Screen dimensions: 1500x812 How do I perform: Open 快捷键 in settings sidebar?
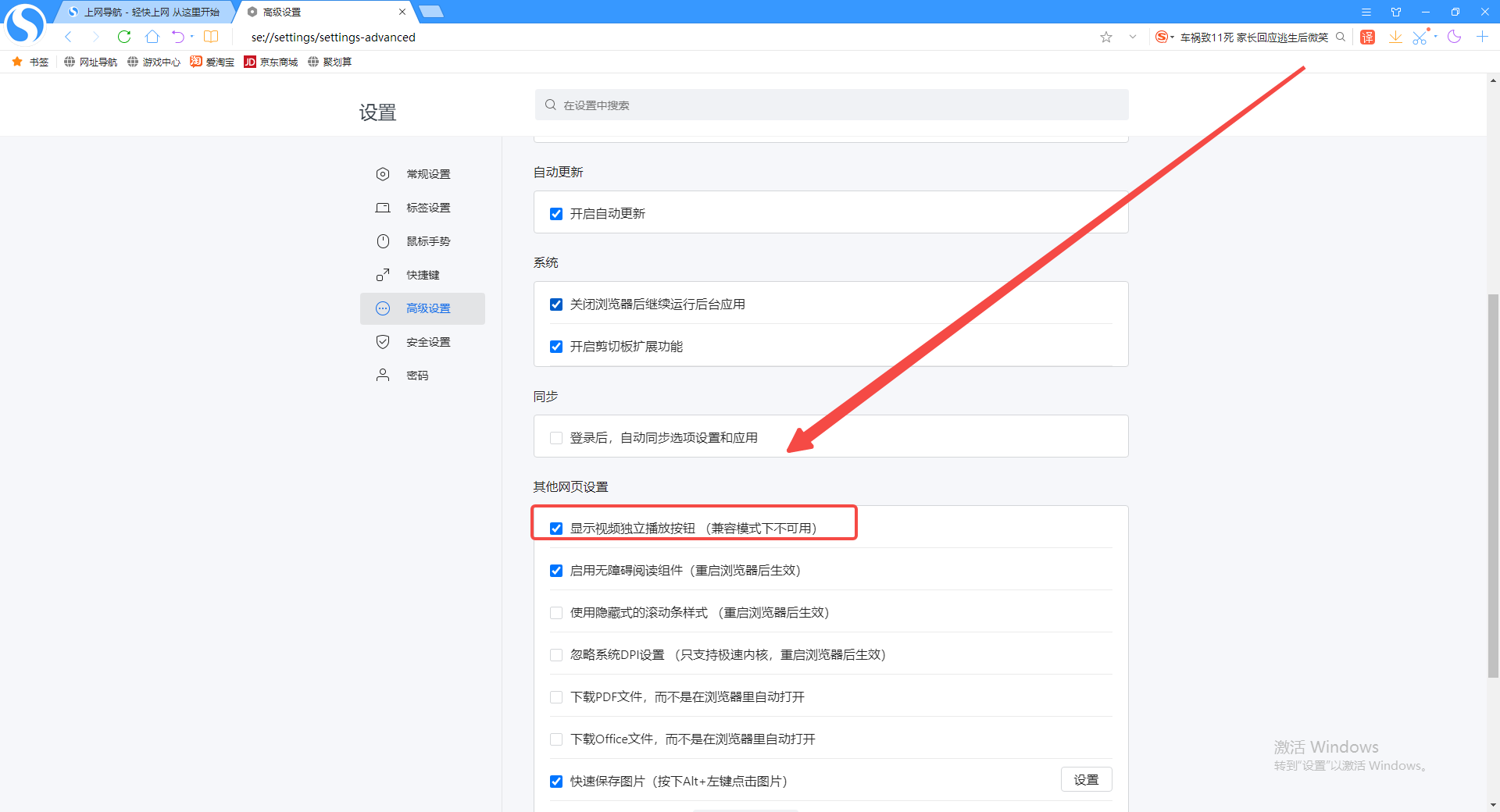point(423,275)
